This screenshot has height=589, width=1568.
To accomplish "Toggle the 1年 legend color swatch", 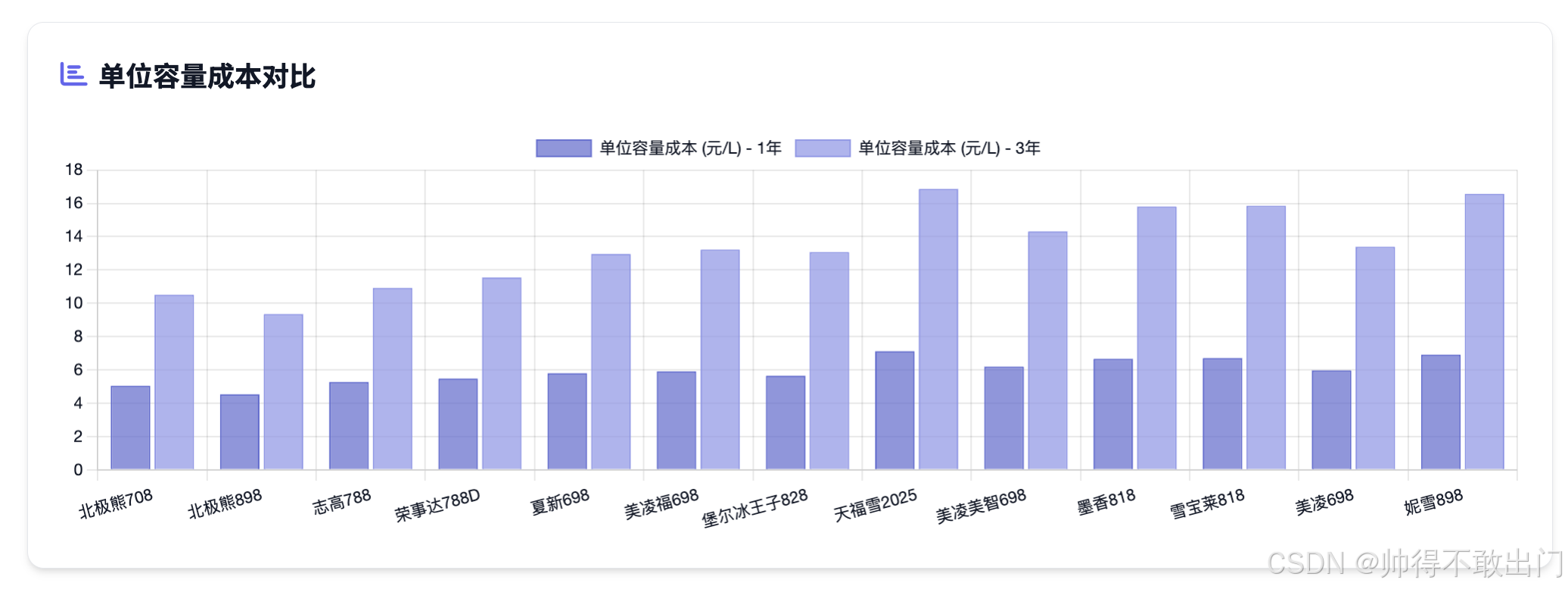I will pos(564,148).
